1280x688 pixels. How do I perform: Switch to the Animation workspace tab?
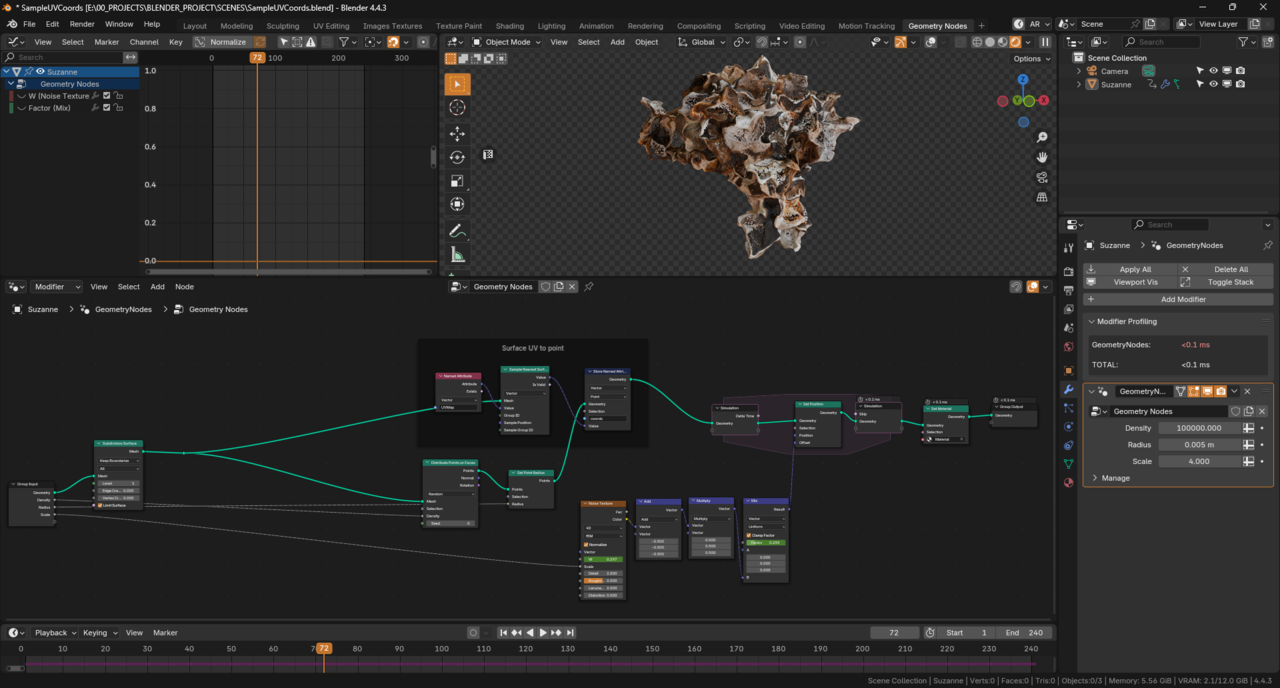click(596, 26)
